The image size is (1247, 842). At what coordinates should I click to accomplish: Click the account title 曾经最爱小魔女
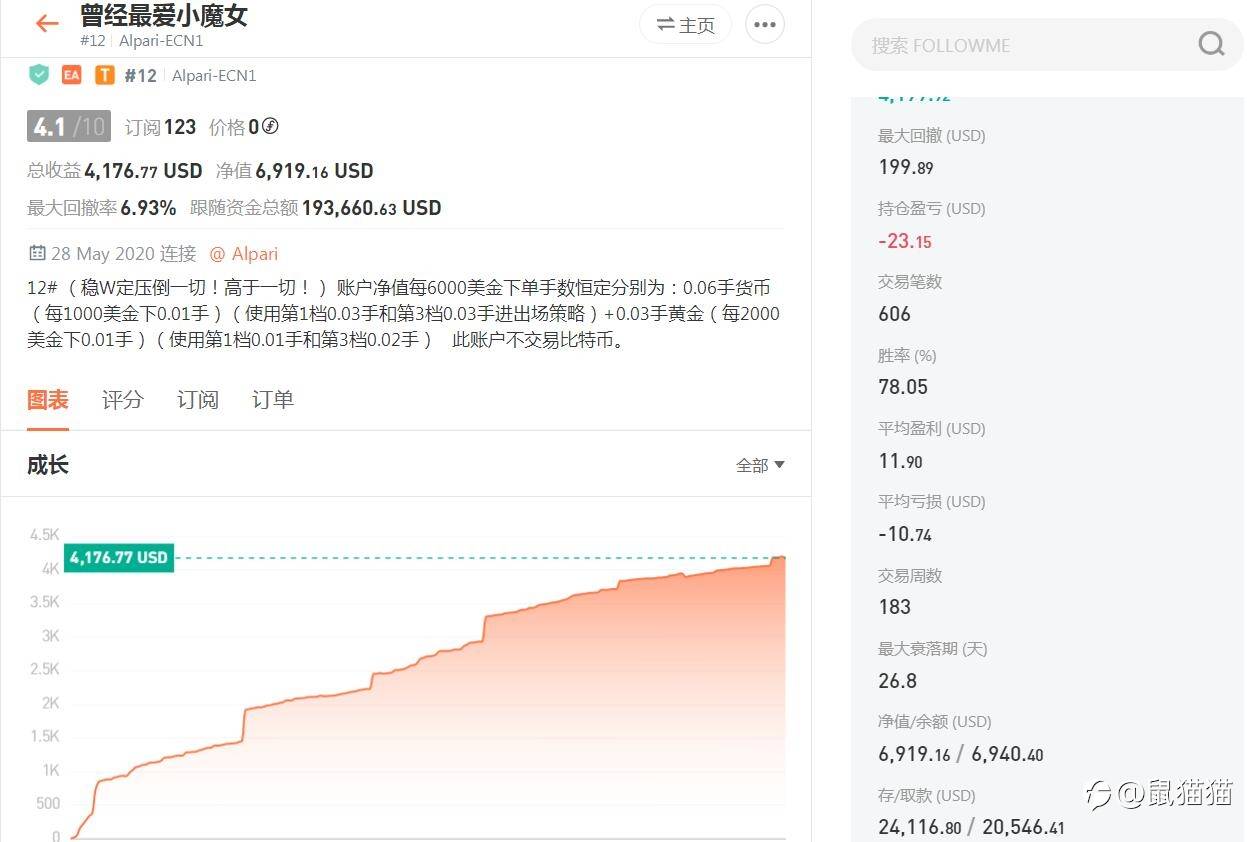[163, 15]
